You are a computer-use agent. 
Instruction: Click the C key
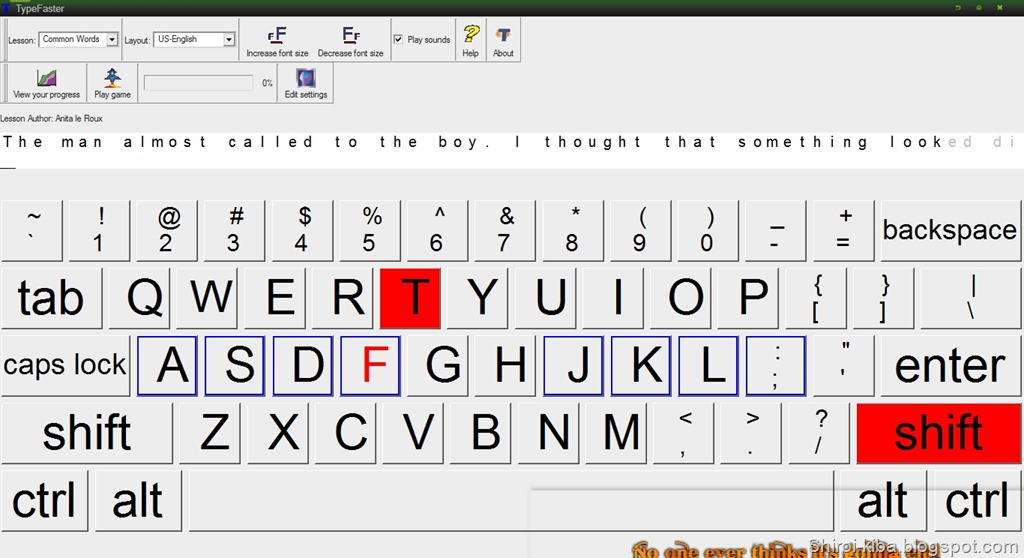pos(345,433)
